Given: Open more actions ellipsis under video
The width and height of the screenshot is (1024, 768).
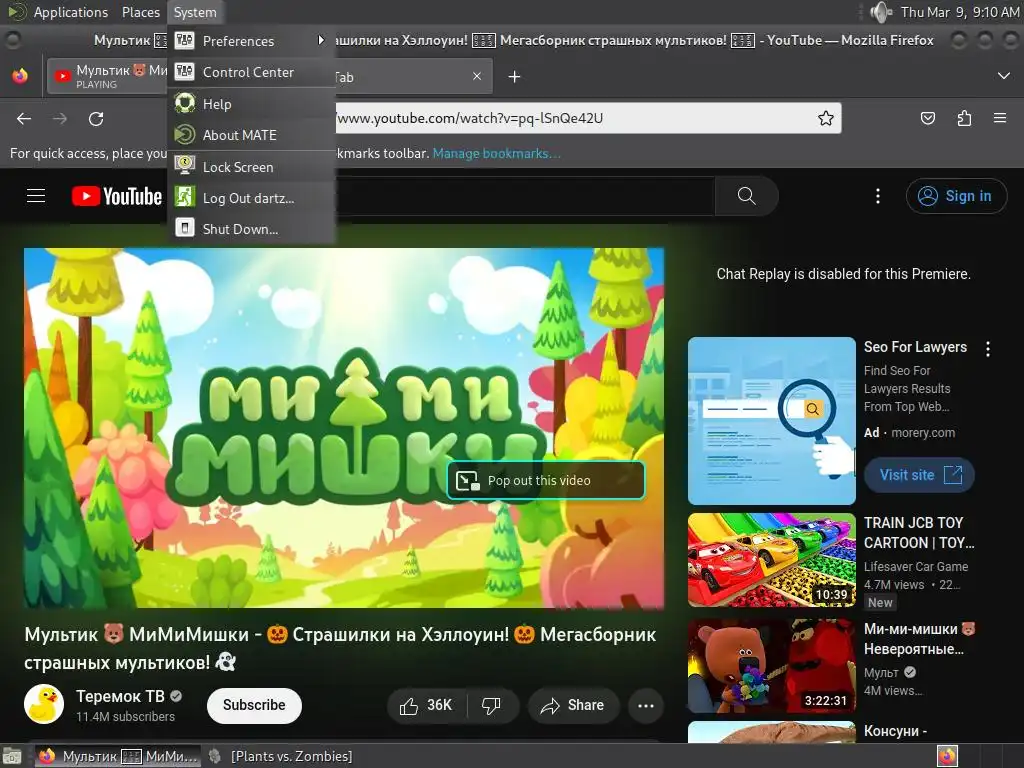Looking at the screenshot, I should tap(646, 705).
